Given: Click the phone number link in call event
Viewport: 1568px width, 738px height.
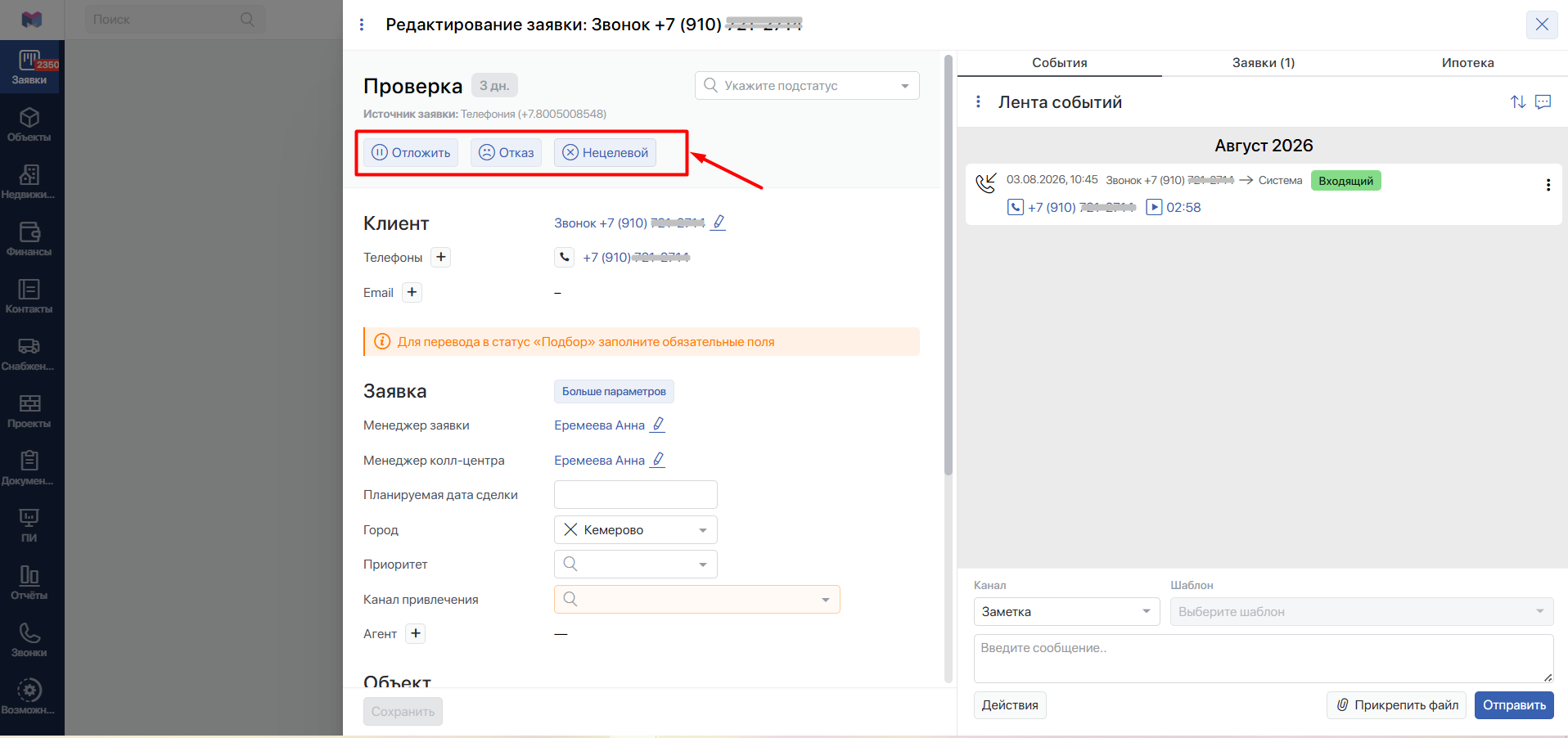Looking at the screenshot, I should 1082,207.
